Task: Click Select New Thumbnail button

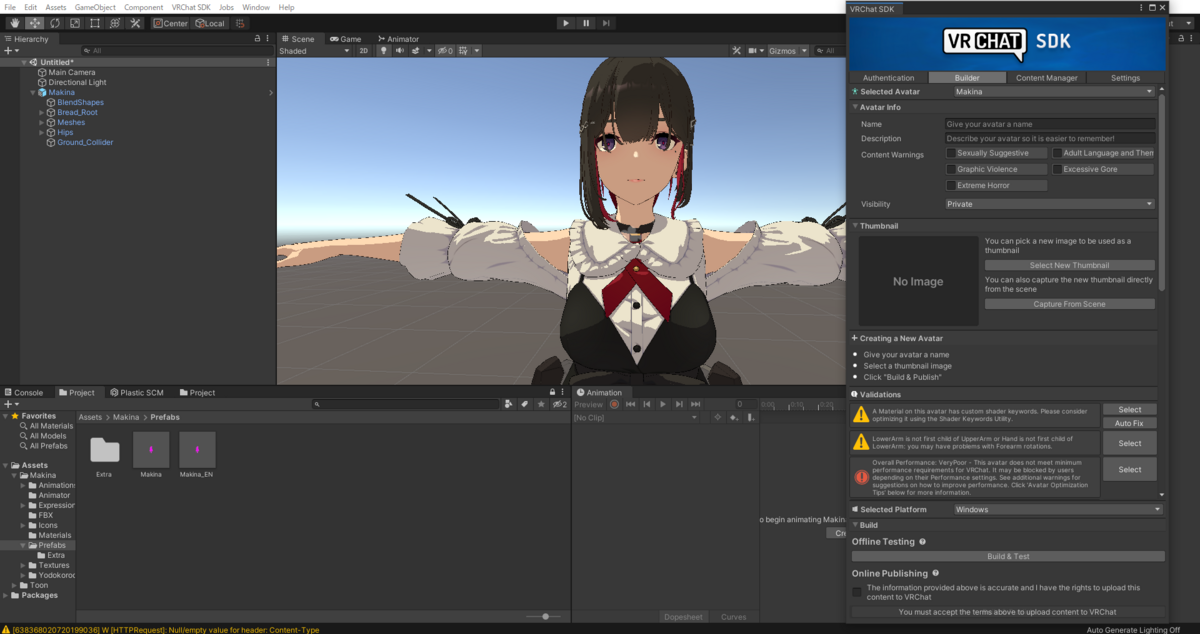Action: [1069, 266]
